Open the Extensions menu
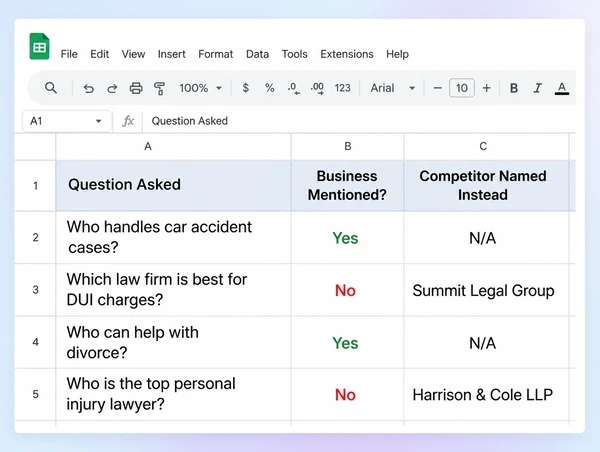This screenshot has width=600, height=452. 347,54
